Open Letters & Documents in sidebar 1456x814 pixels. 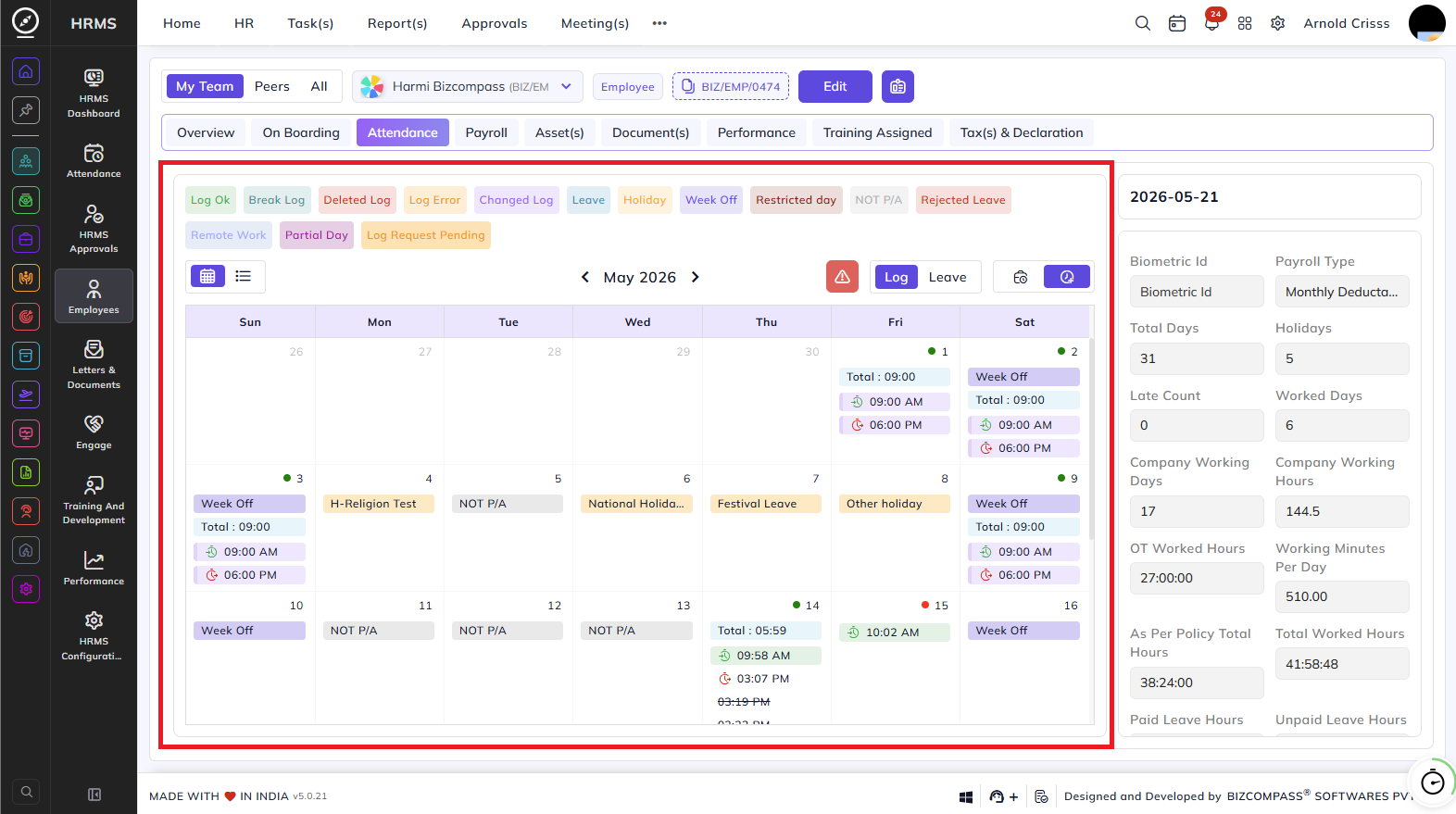(94, 364)
